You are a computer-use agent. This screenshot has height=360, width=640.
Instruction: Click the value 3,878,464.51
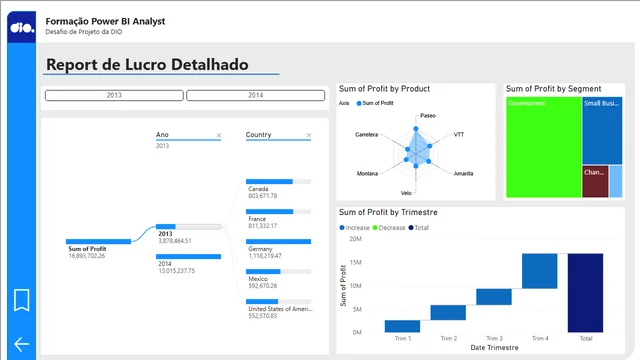(175, 241)
